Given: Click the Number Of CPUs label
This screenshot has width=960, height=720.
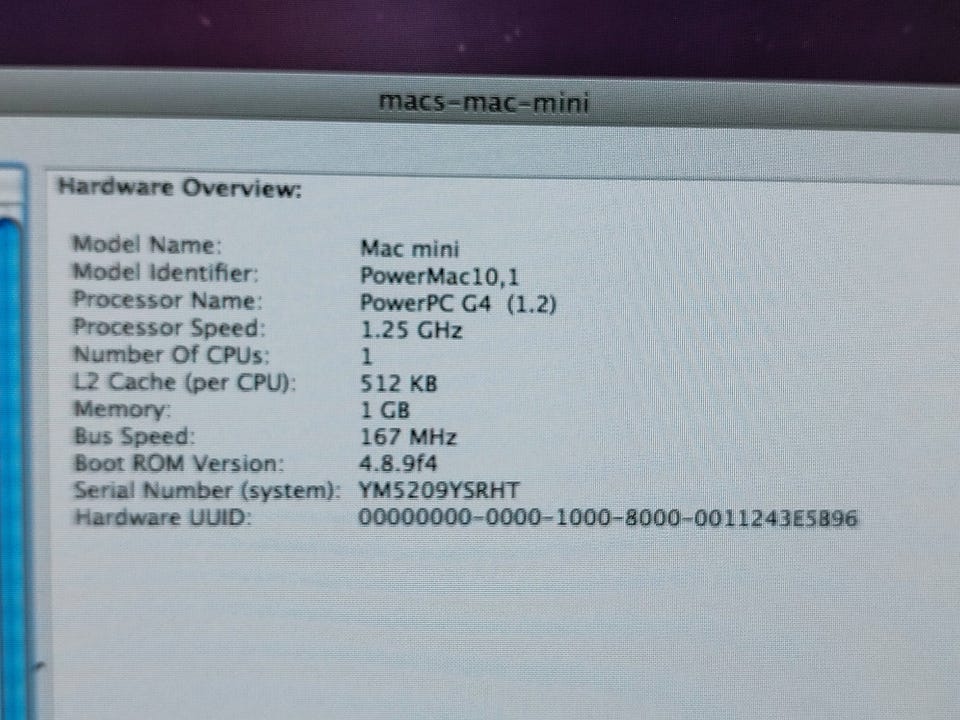Looking at the screenshot, I should click(x=171, y=354).
